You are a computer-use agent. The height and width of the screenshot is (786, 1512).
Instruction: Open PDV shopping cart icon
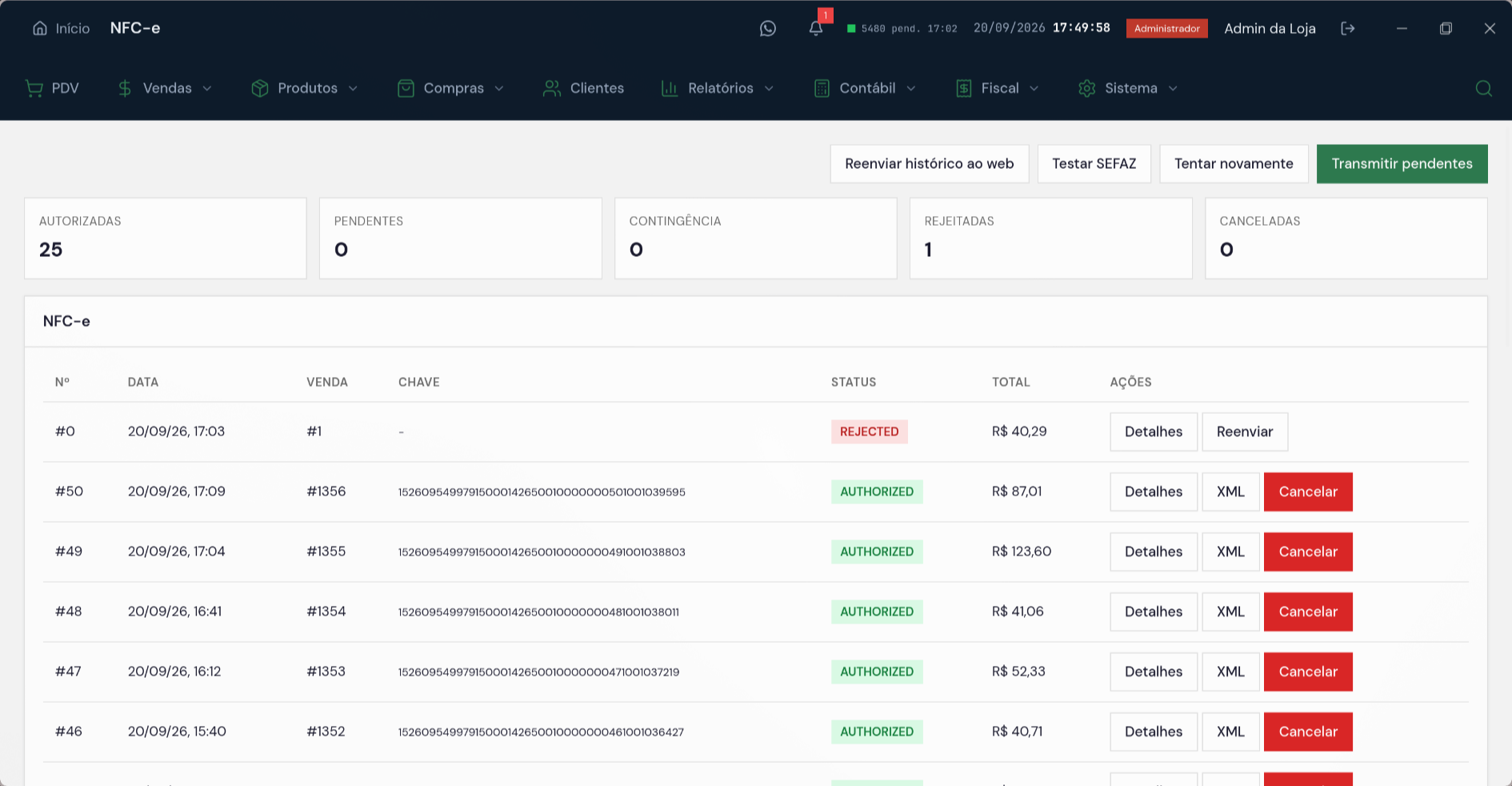pyautogui.click(x=34, y=88)
